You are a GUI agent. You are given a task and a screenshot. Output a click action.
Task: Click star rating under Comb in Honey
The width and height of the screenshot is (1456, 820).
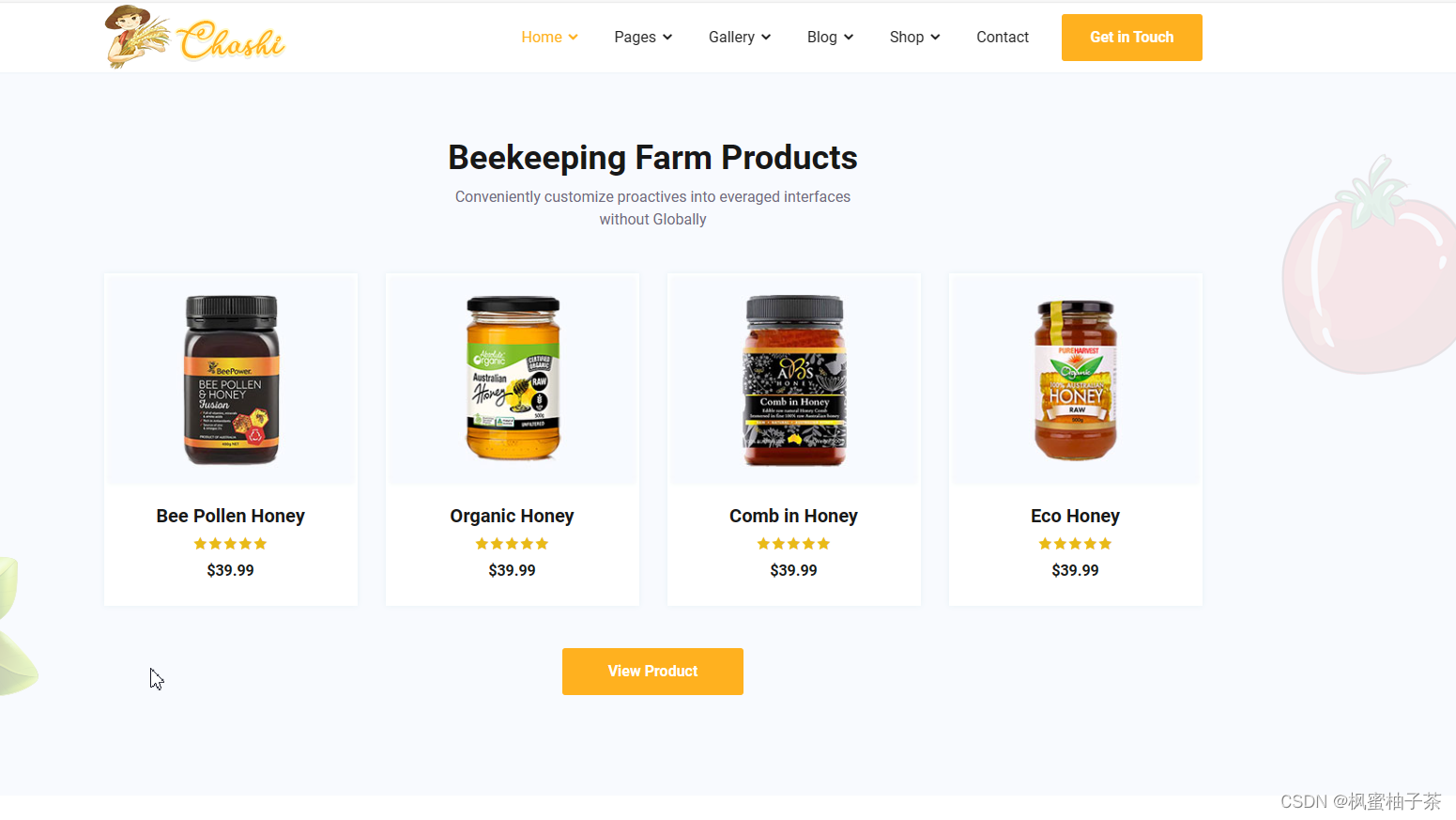pos(794,544)
